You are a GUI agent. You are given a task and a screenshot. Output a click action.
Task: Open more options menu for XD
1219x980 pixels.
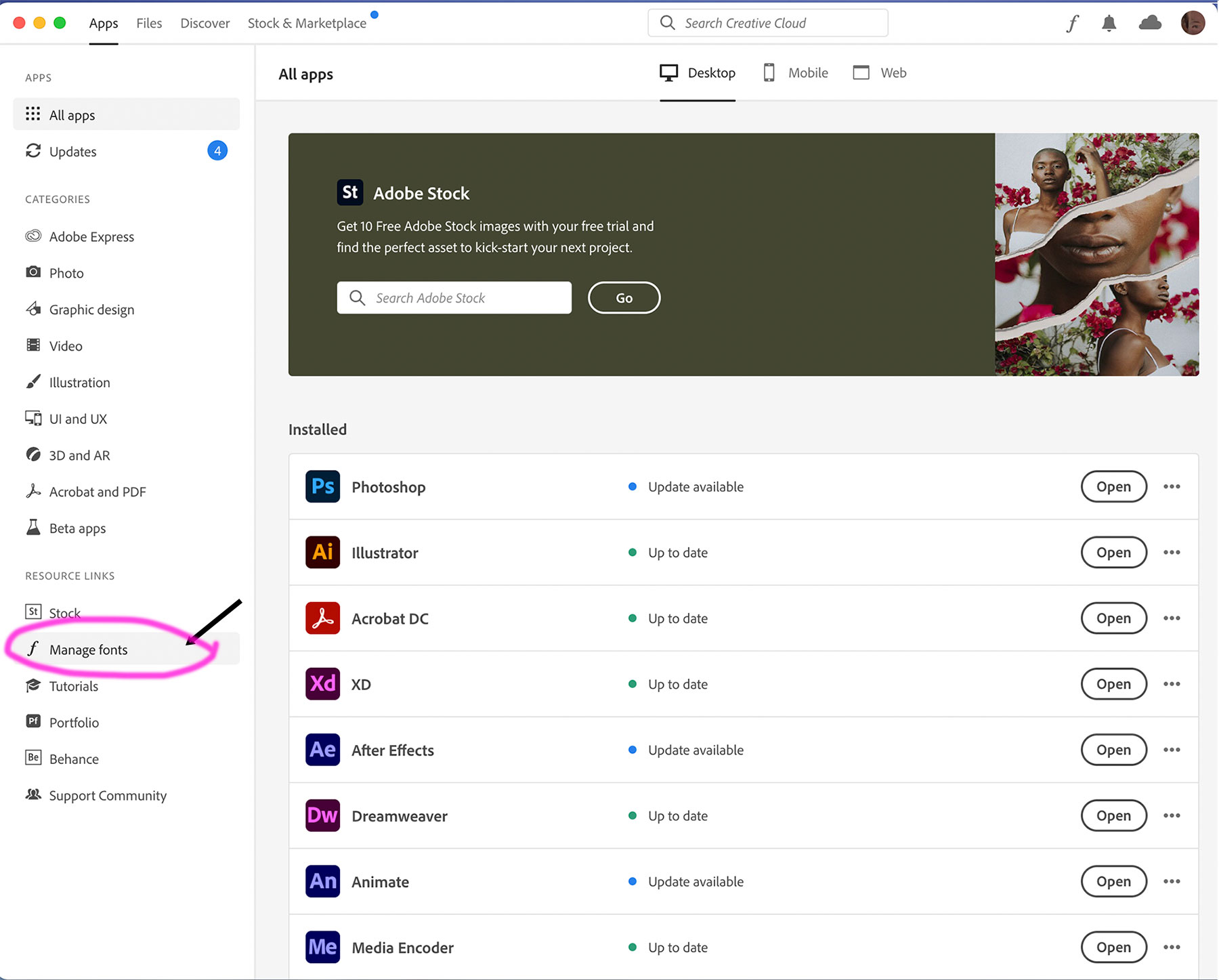point(1172,684)
